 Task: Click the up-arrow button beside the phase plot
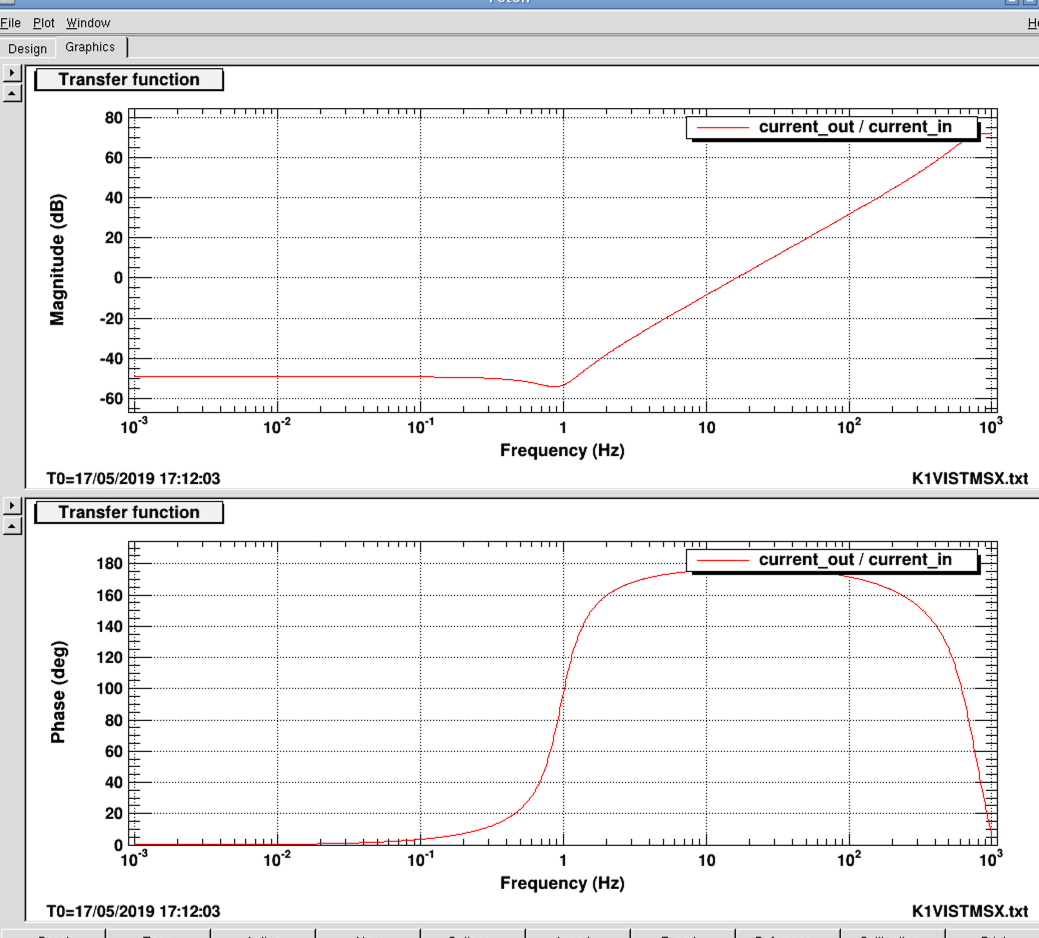coord(12,527)
